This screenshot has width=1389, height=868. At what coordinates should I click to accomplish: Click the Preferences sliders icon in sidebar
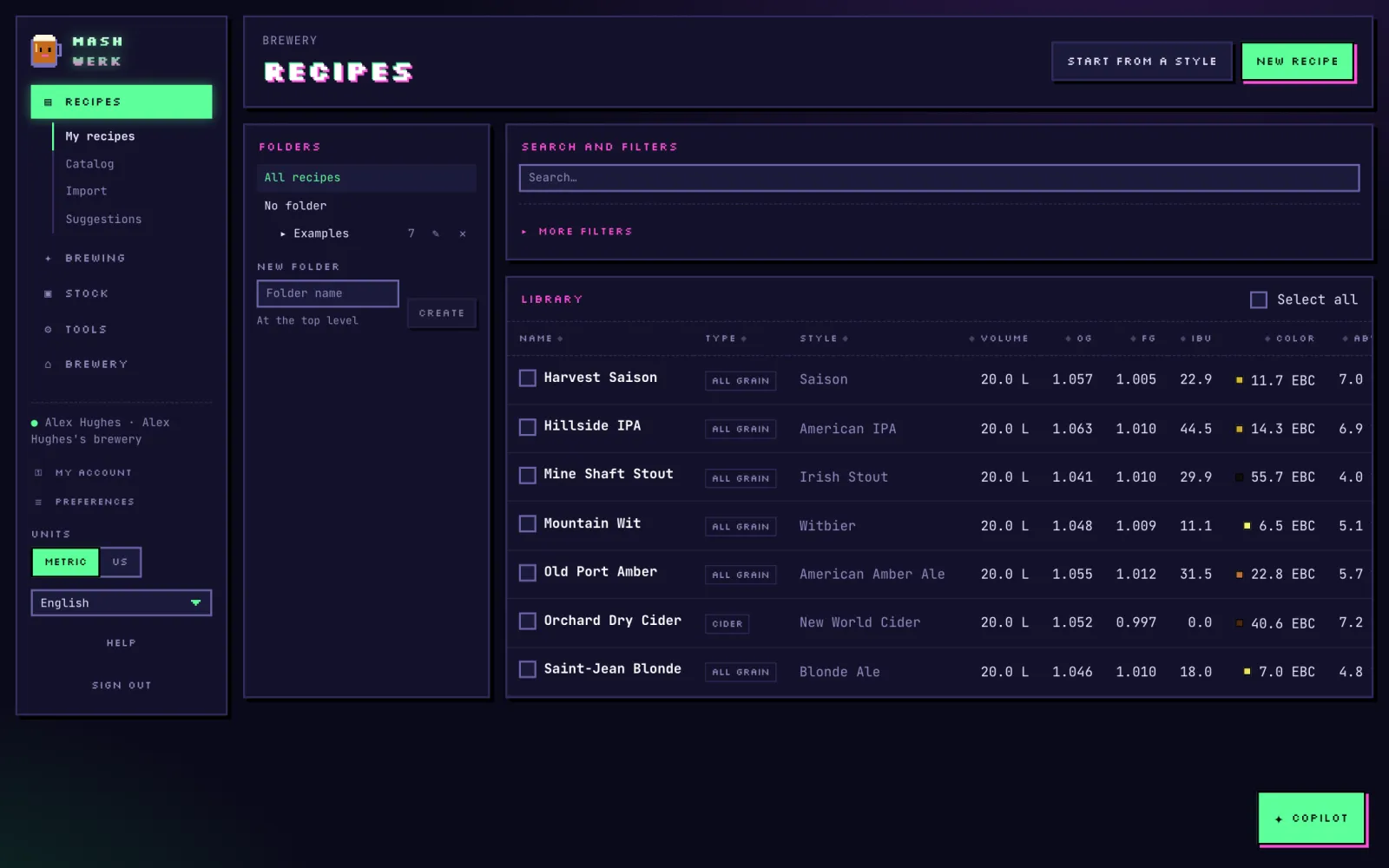coord(38,503)
